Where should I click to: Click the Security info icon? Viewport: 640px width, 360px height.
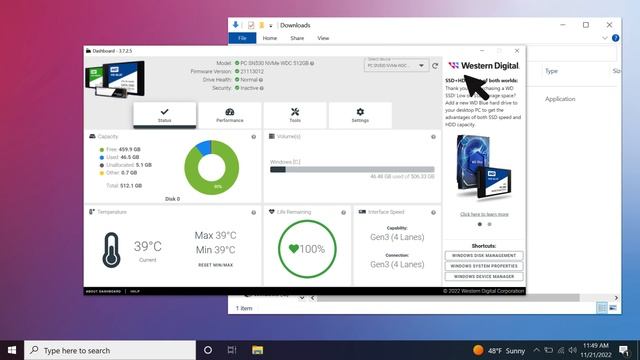coord(262,88)
